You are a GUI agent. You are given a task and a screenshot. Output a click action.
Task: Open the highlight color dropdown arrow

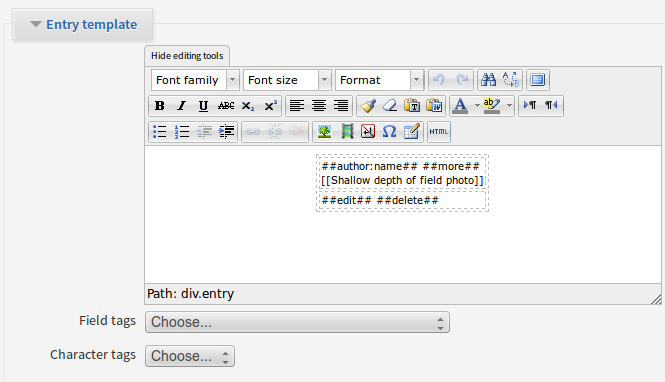tap(509, 106)
